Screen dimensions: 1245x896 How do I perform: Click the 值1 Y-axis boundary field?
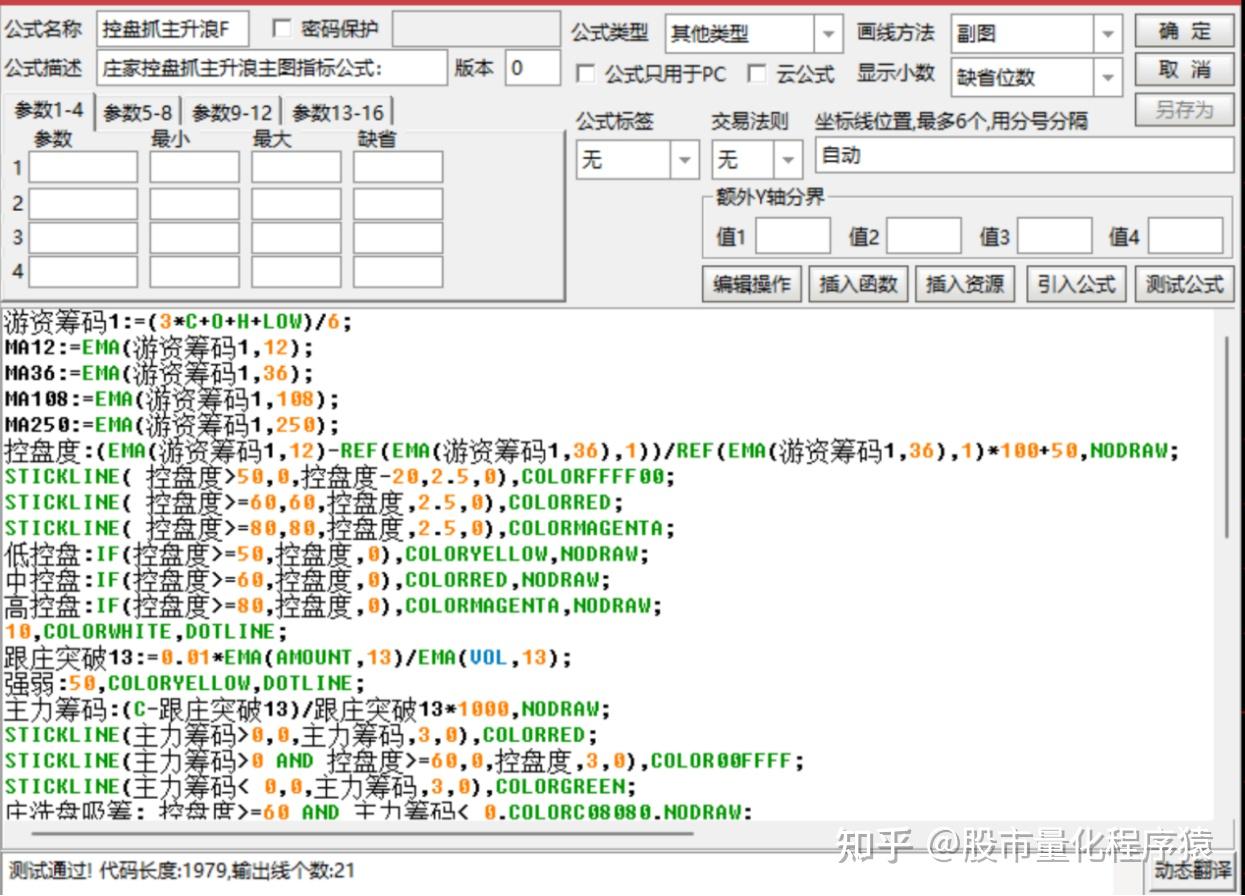[793, 237]
